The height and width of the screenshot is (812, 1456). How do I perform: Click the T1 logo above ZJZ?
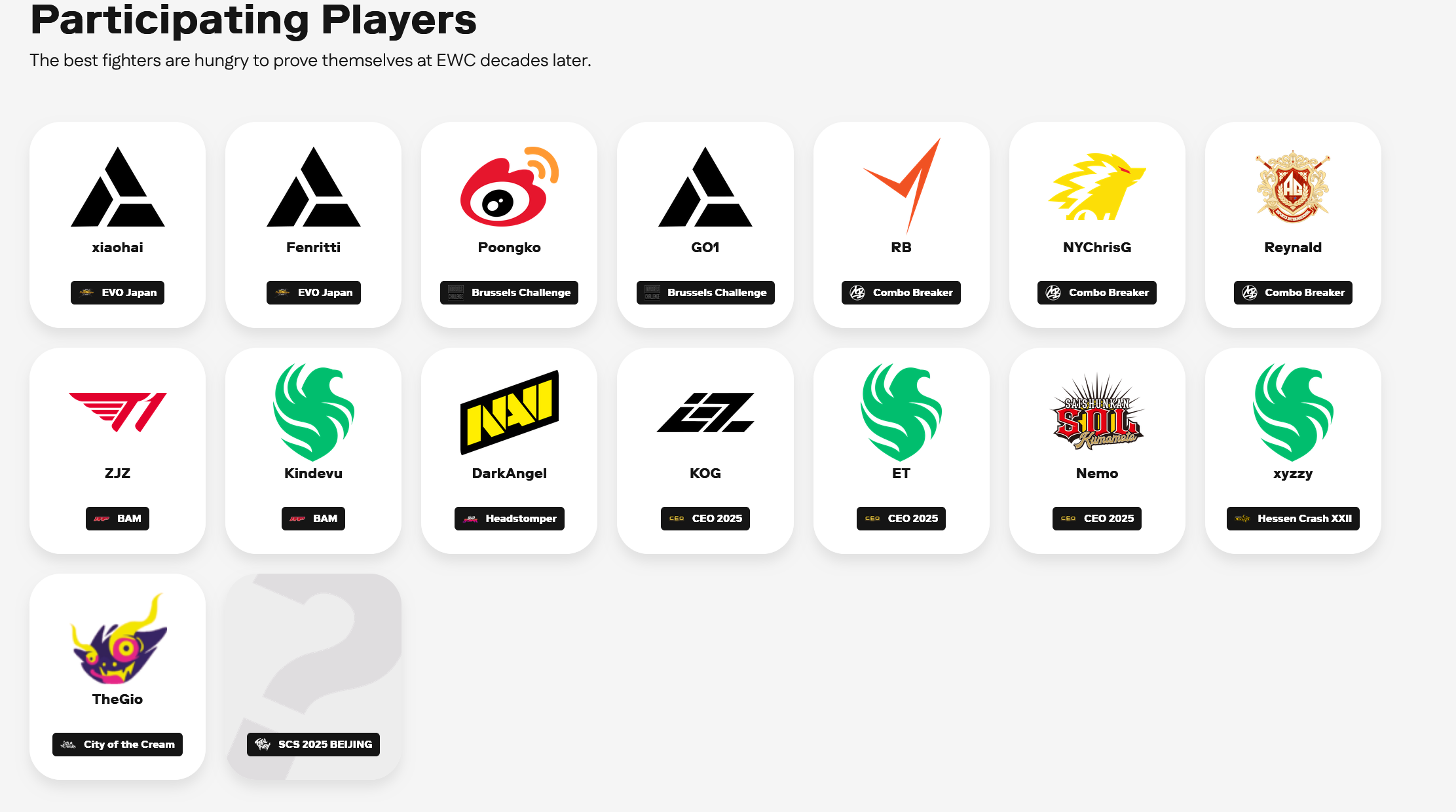[x=118, y=413]
